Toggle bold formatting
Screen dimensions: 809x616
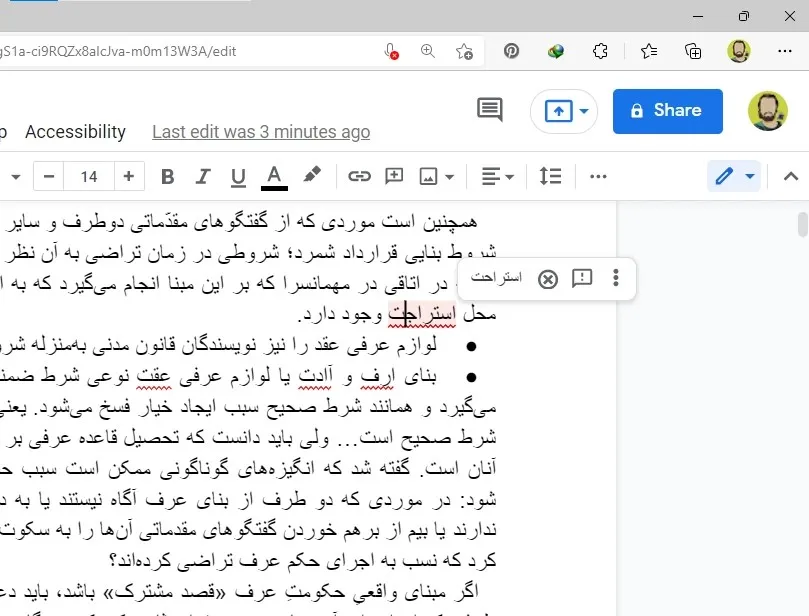click(168, 177)
